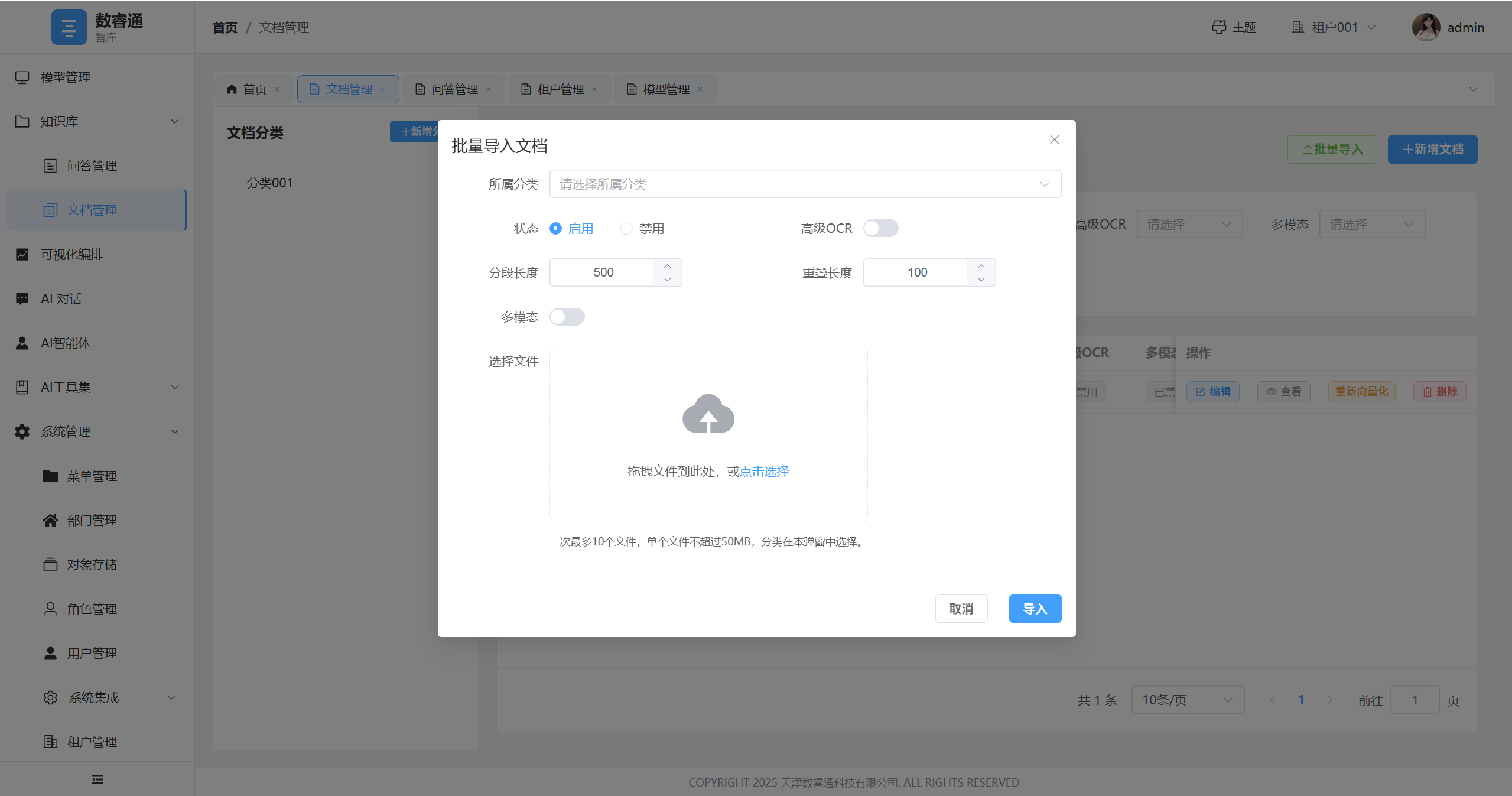Switch to the 租户管理 tab
1512x796 pixels.
(560, 90)
